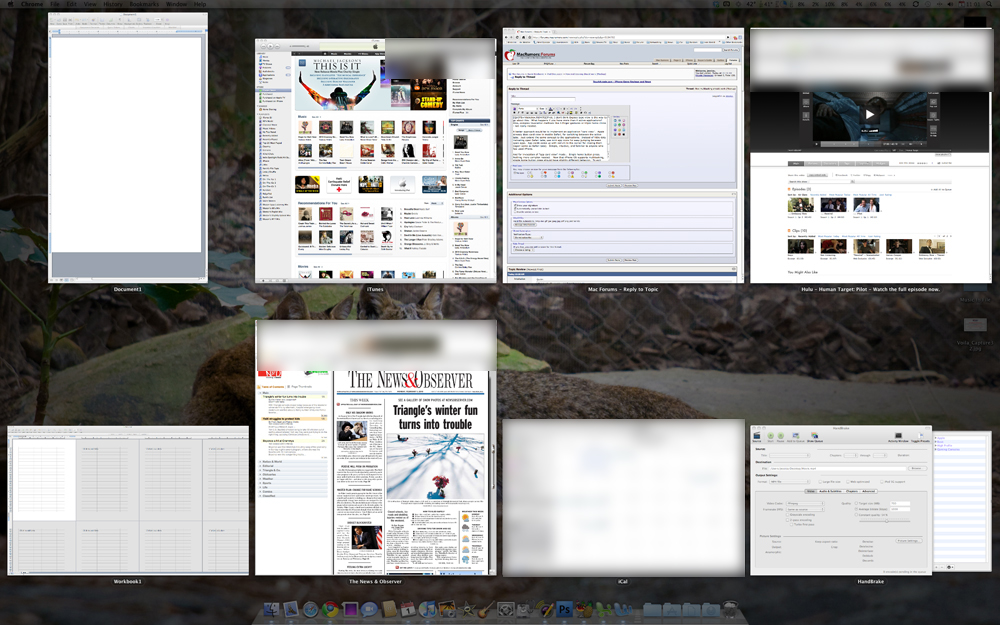
Task: Enable iPod 5G support in HandBrake
Action: [881, 482]
